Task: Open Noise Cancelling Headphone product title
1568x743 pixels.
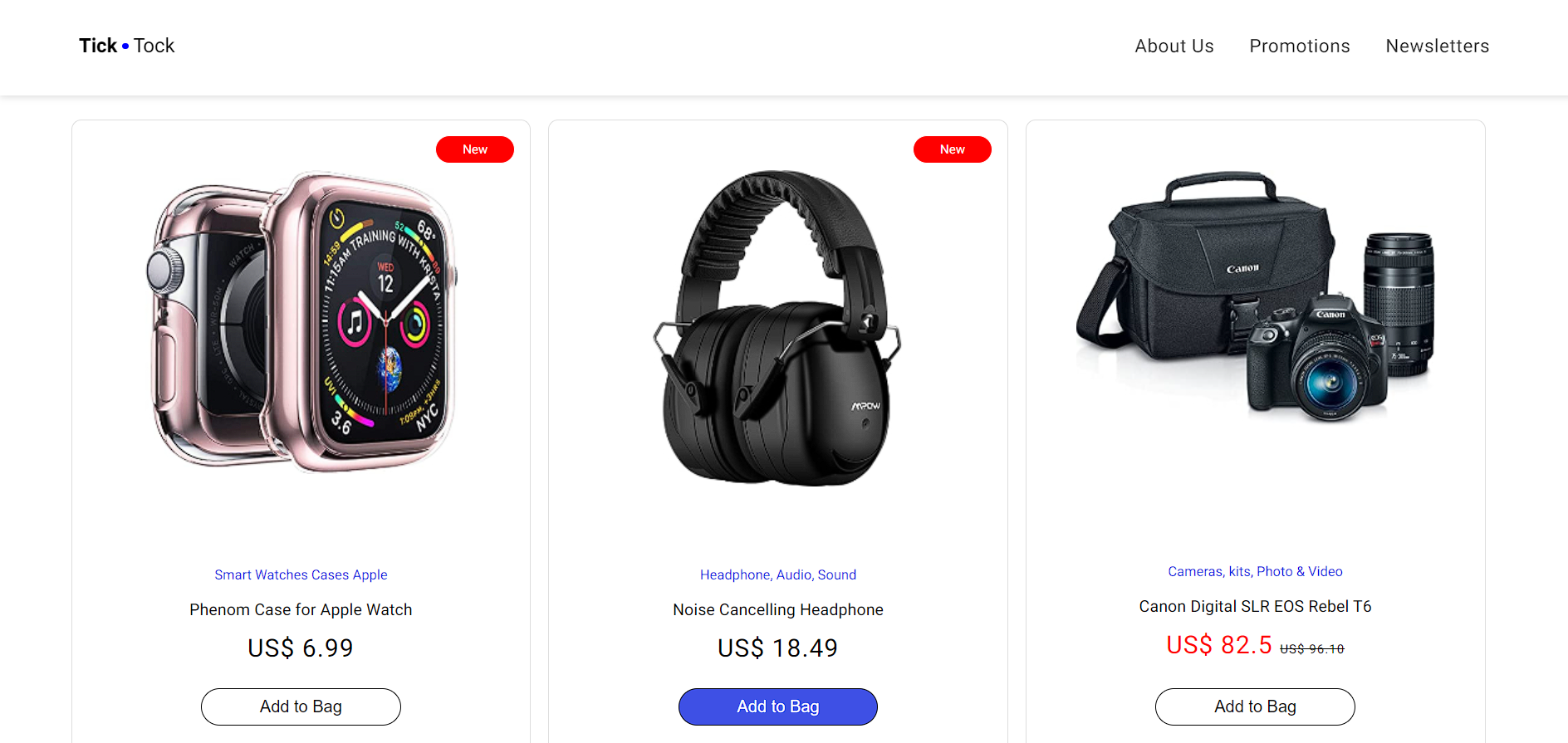Action: point(778,609)
